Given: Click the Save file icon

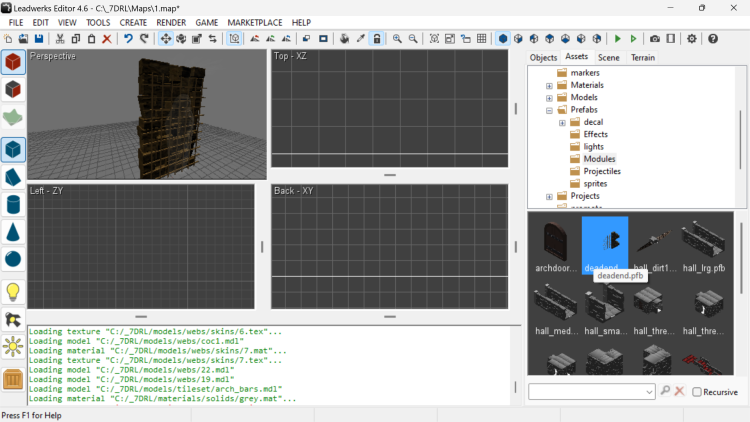Looking at the screenshot, I should click(38, 39).
